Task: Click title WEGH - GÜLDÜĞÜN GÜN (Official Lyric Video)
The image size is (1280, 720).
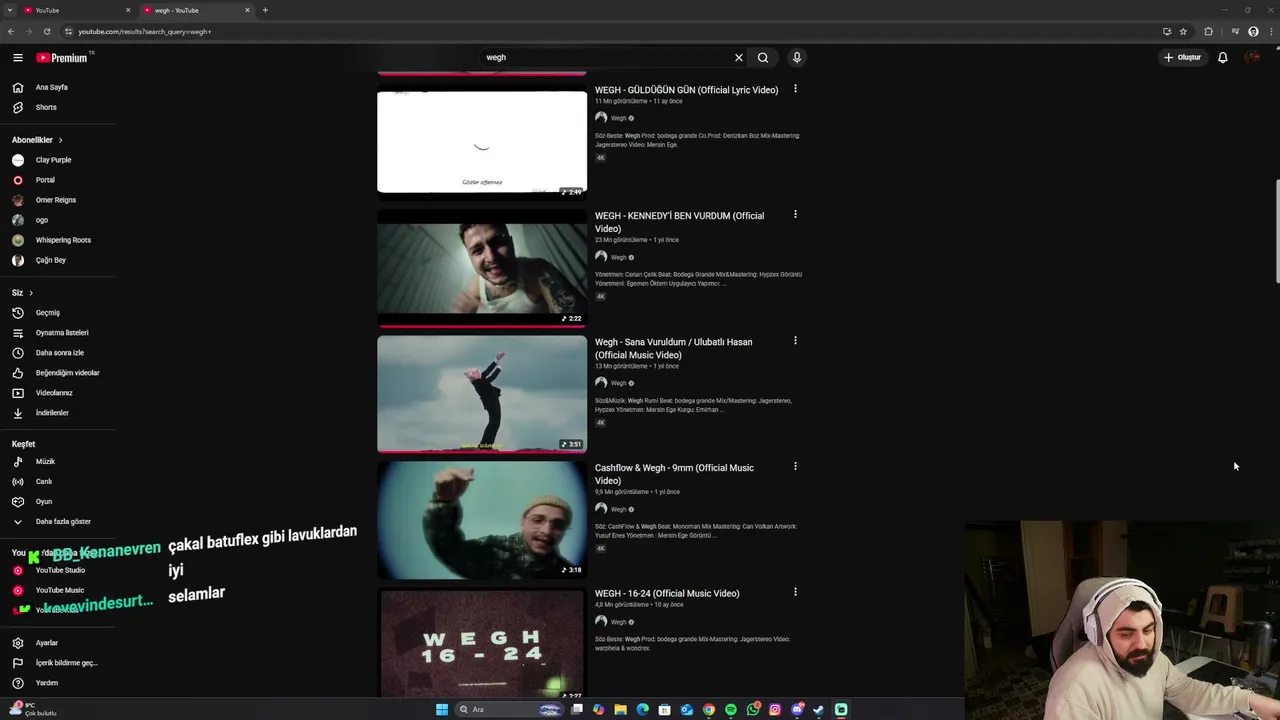Action: [x=686, y=90]
